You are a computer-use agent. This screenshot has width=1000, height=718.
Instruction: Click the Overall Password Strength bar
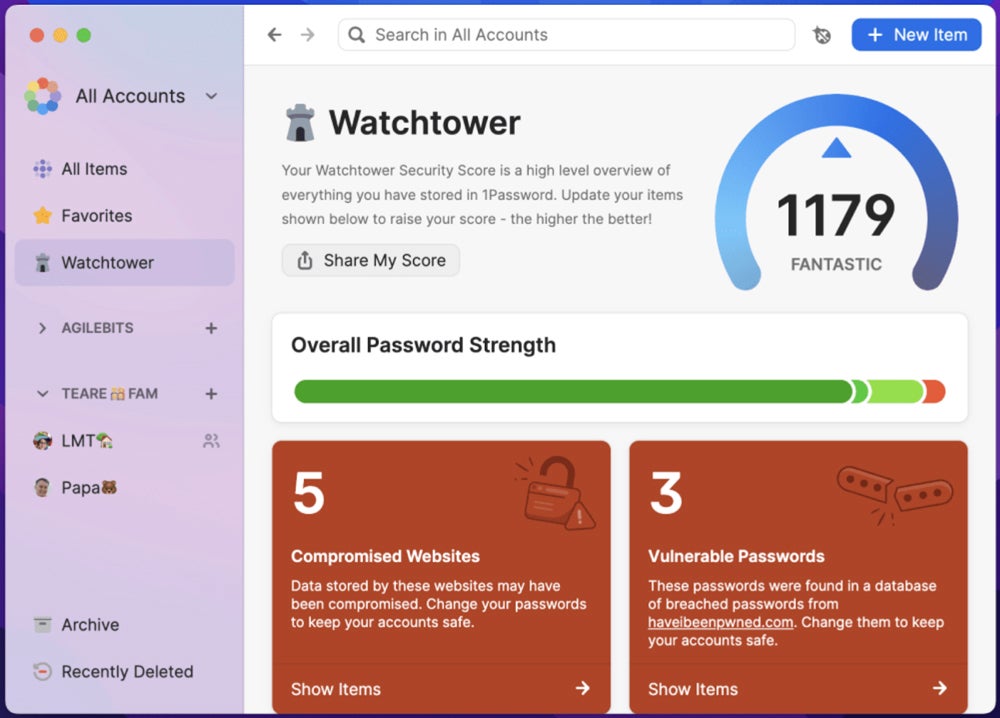pyautogui.click(x=619, y=391)
